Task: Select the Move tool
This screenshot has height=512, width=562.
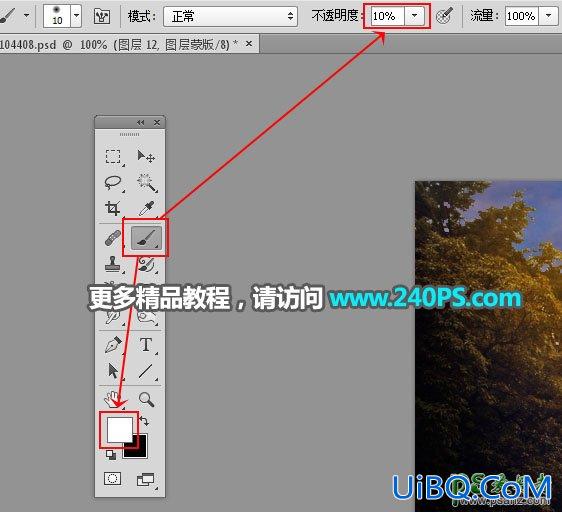Action: tap(146, 157)
